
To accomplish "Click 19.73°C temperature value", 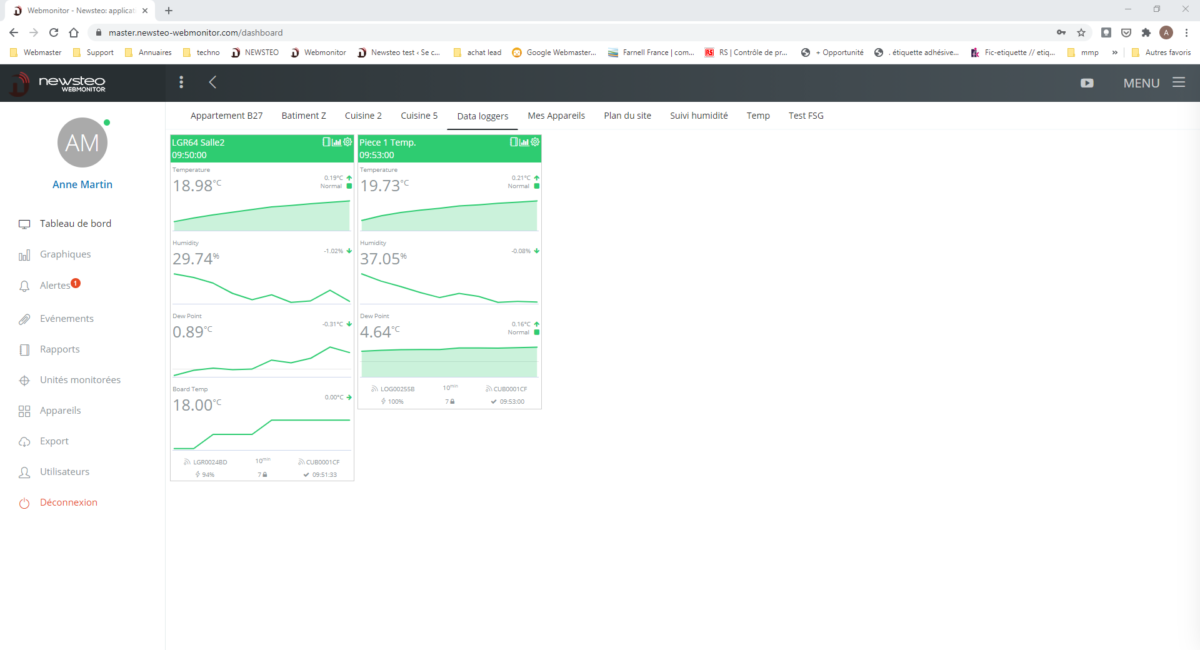I will coord(385,186).
